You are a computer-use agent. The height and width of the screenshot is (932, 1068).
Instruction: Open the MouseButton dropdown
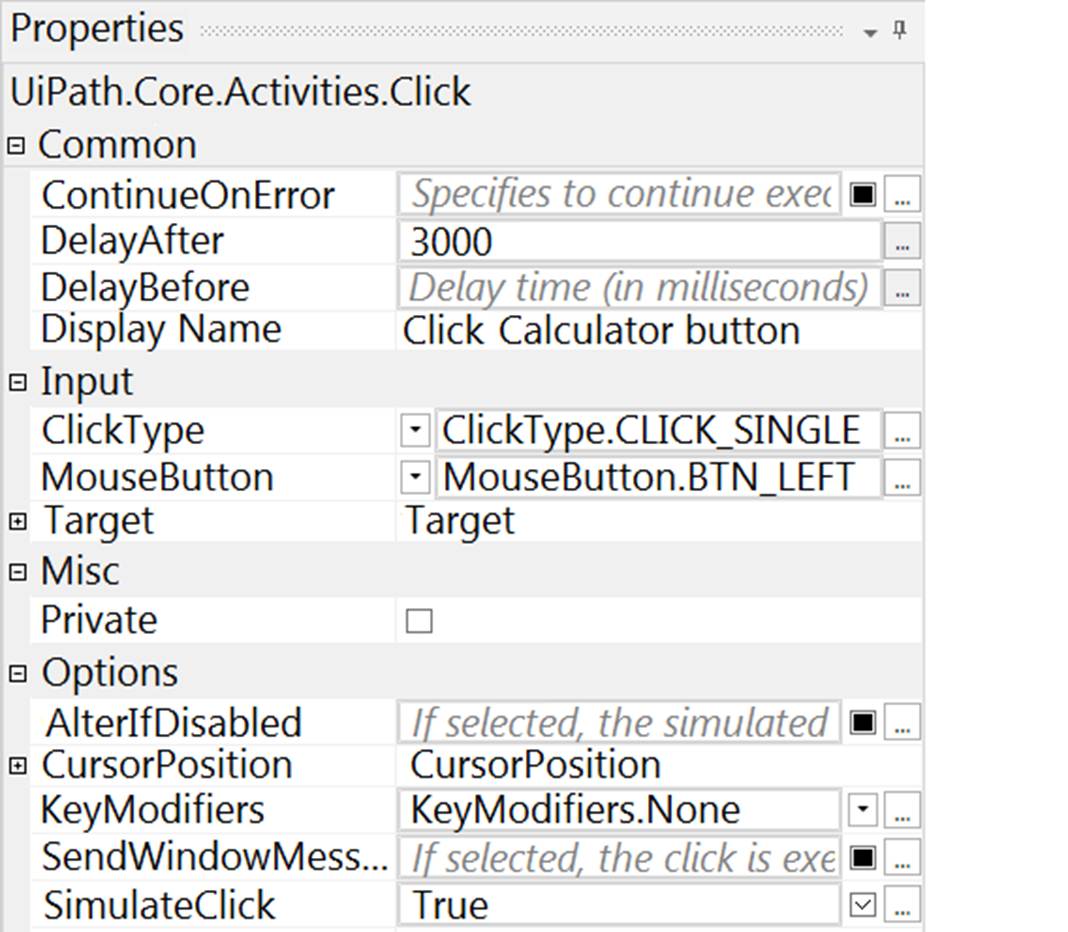point(415,477)
